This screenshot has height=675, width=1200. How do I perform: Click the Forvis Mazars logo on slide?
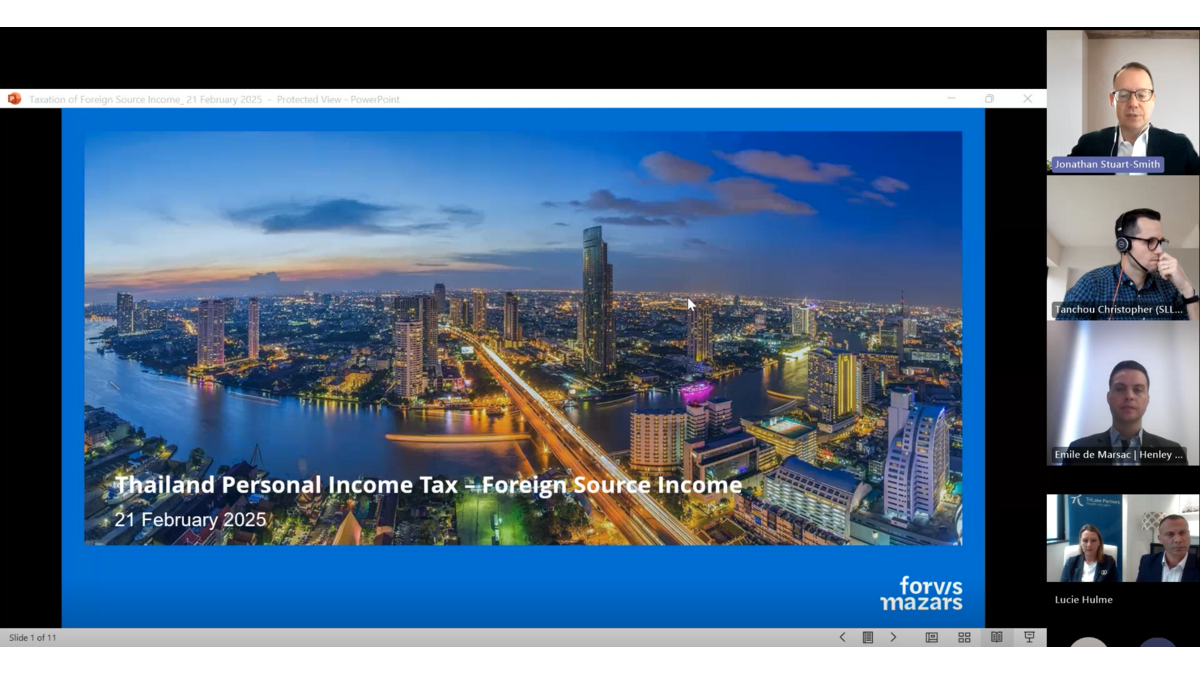click(x=921, y=593)
